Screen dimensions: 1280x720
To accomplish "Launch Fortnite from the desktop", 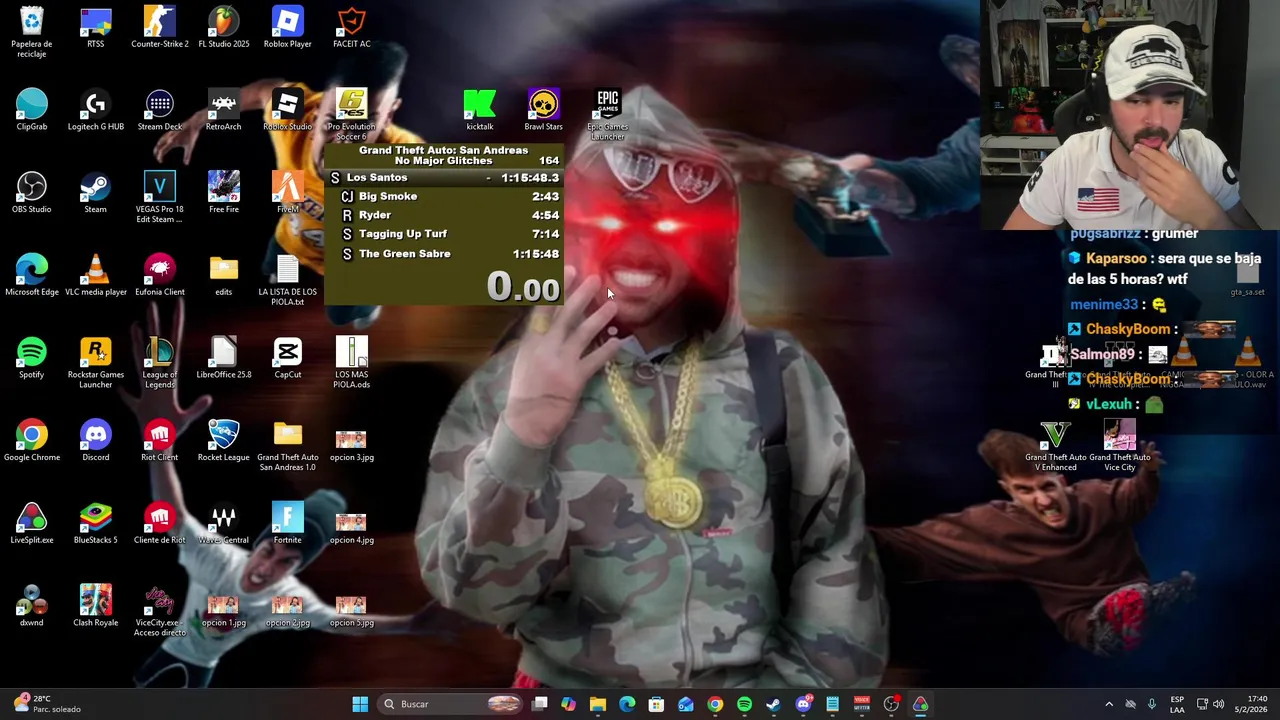I will (288, 524).
